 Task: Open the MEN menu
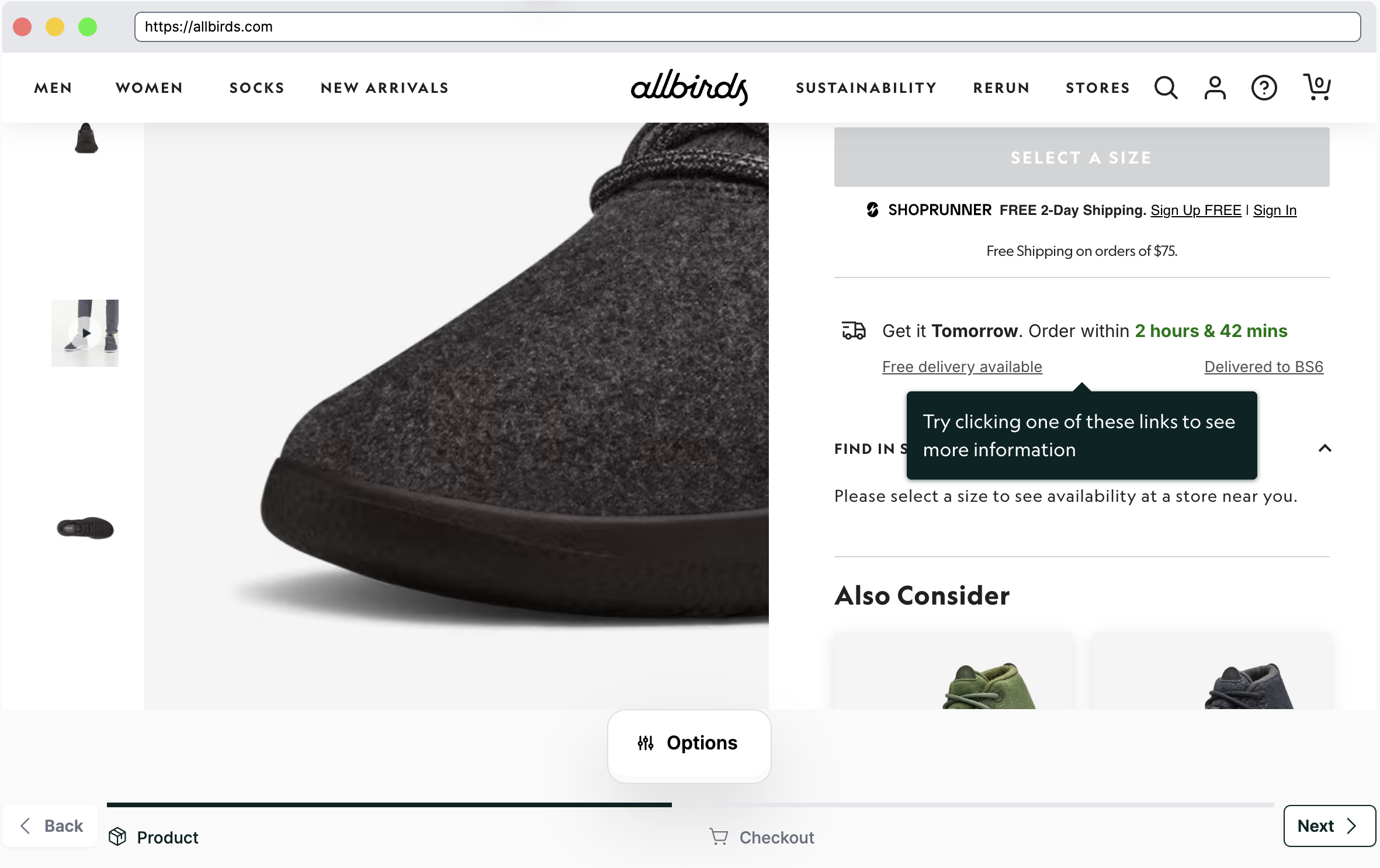52,88
